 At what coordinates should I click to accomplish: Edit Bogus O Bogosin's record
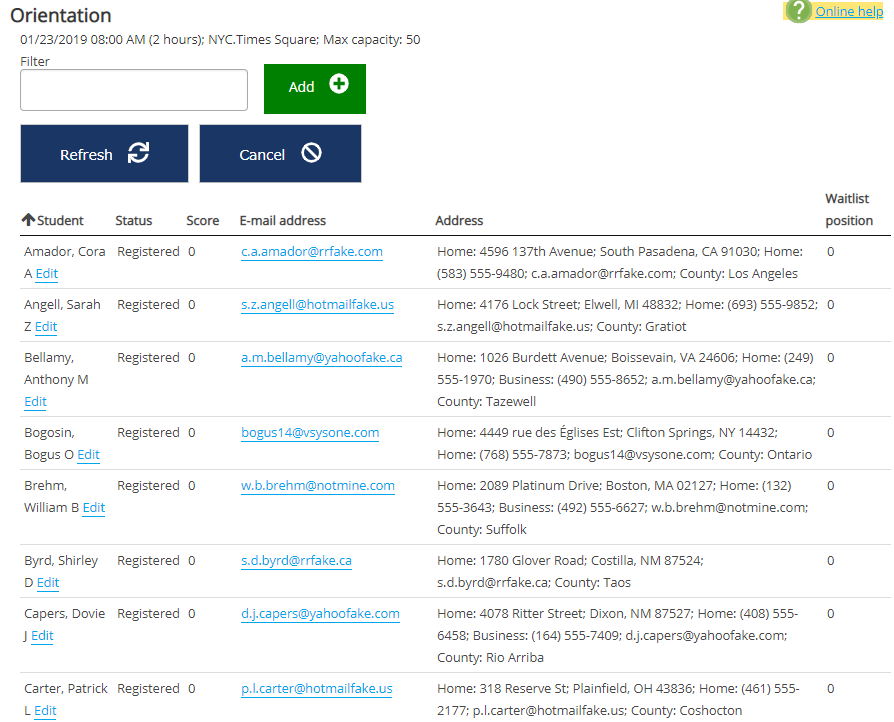(x=88, y=455)
